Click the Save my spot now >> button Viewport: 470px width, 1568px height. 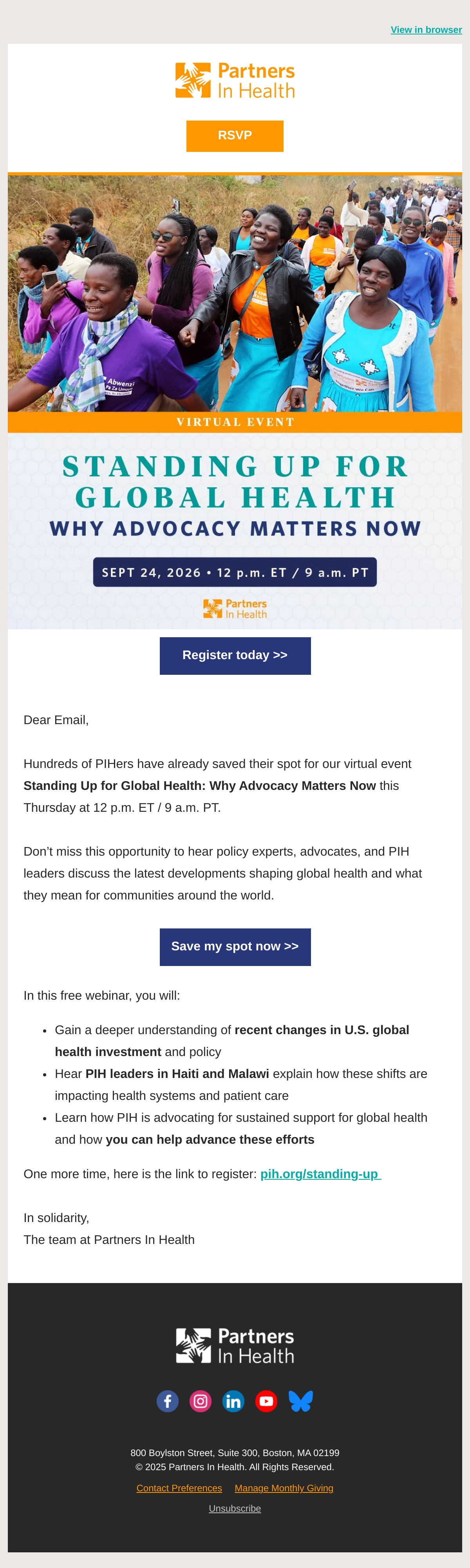[235, 946]
